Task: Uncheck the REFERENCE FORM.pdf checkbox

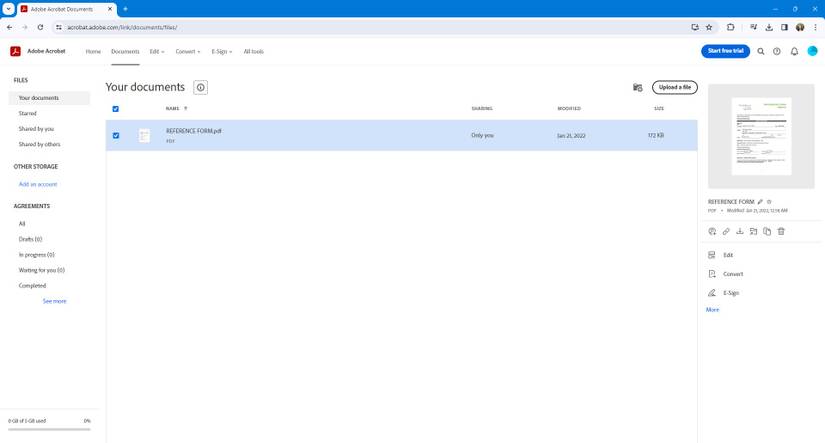Action: click(x=116, y=135)
